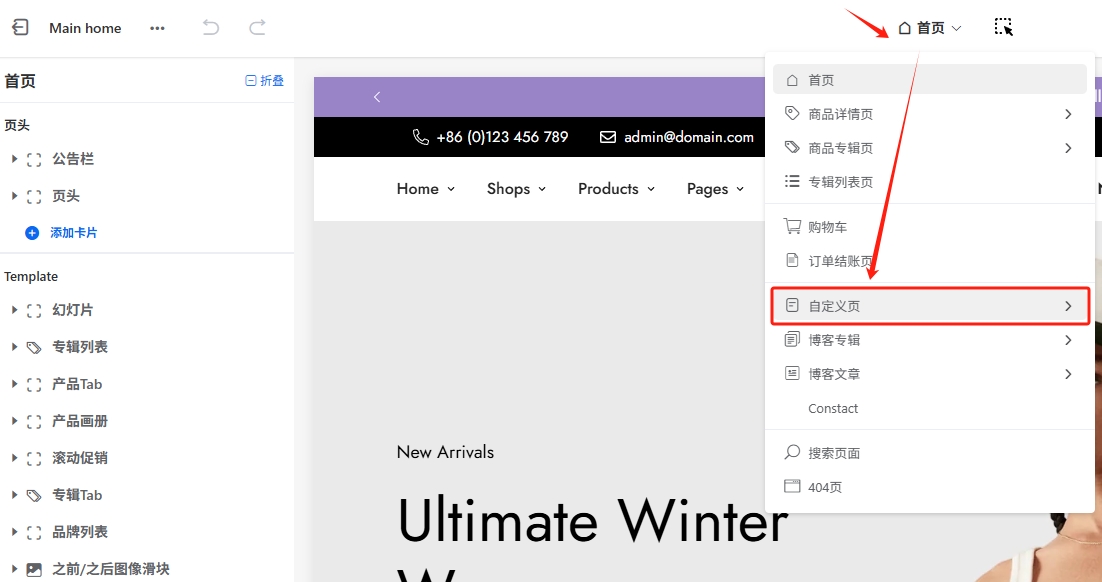Open the three-dot more options menu
1102x582 pixels.
pyautogui.click(x=157, y=28)
